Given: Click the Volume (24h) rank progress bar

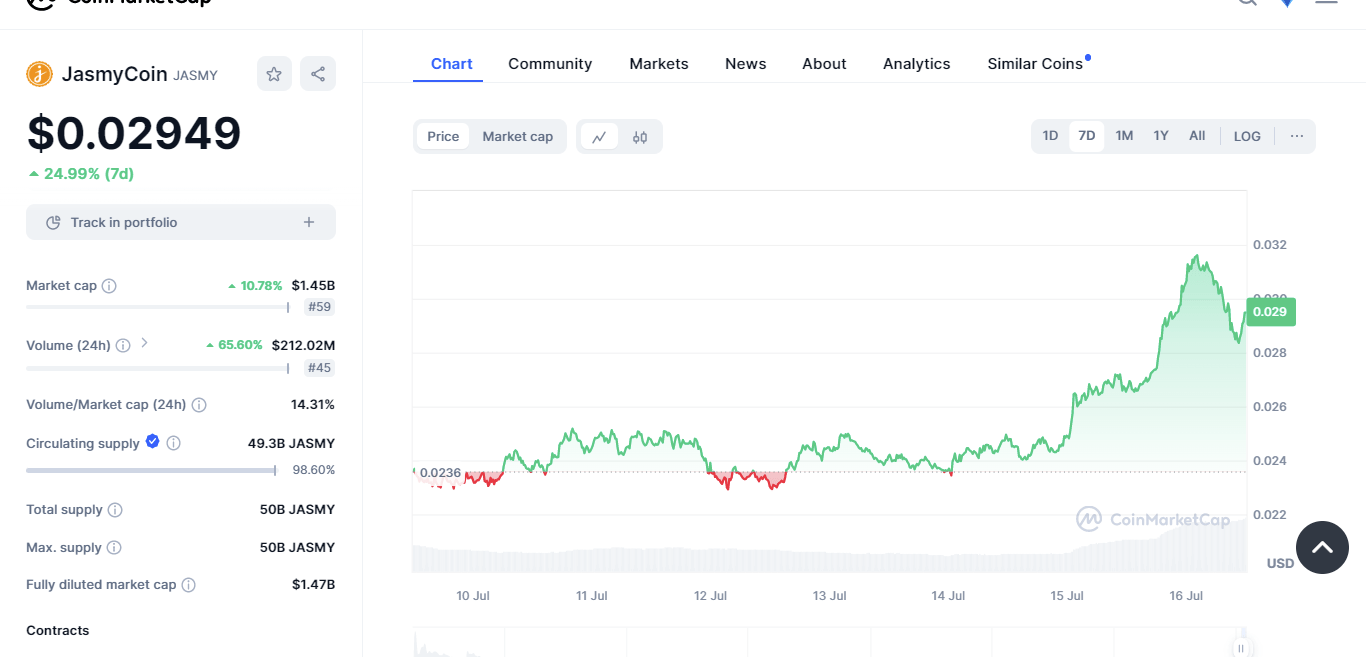Looking at the screenshot, I should tap(157, 368).
